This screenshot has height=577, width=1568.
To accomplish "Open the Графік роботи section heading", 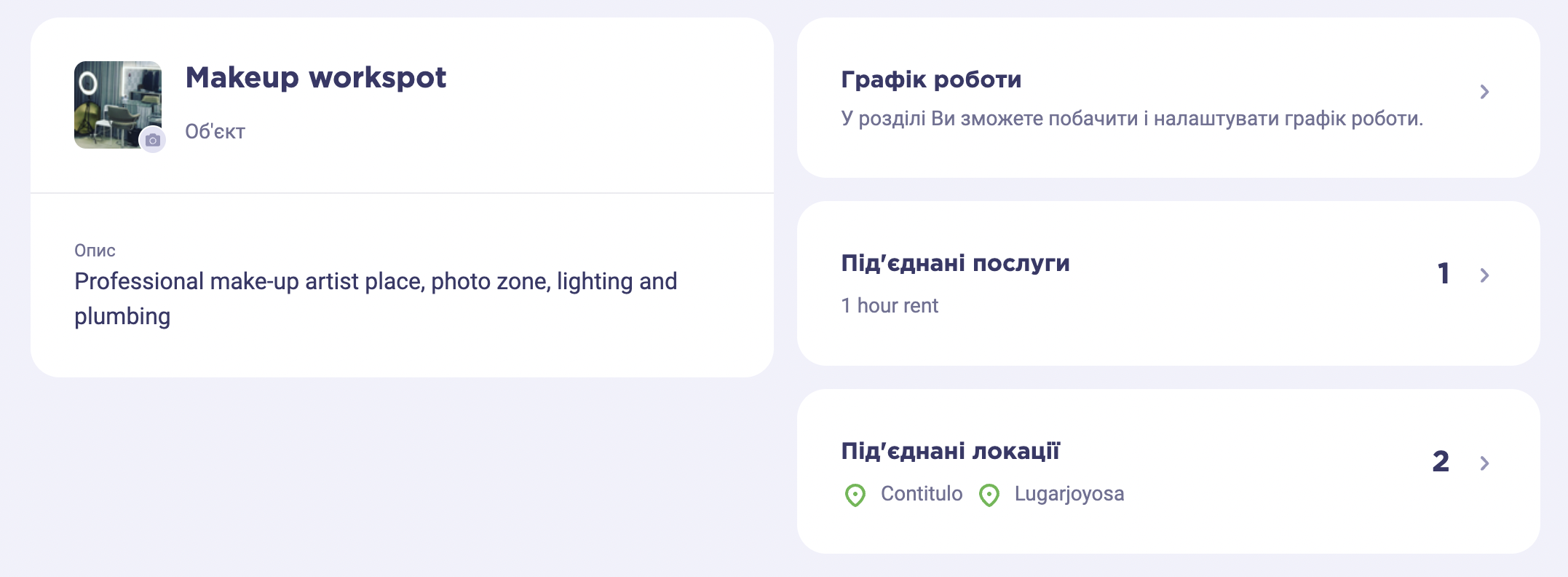I will pyautogui.click(x=931, y=79).
